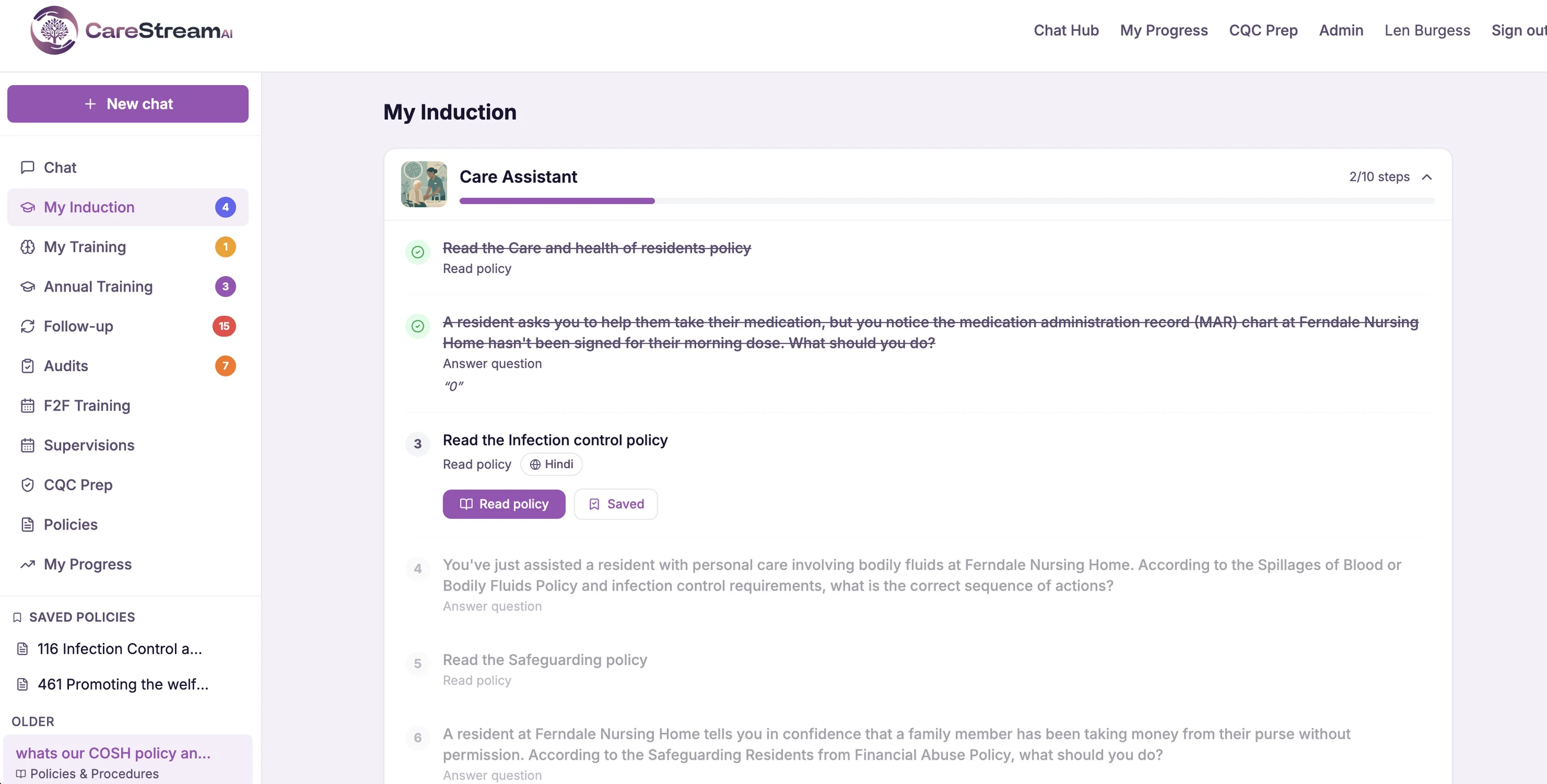Image resolution: width=1547 pixels, height=784 pixels.
Task: Click the step 4 bodily fluids question
Action: 922,575
